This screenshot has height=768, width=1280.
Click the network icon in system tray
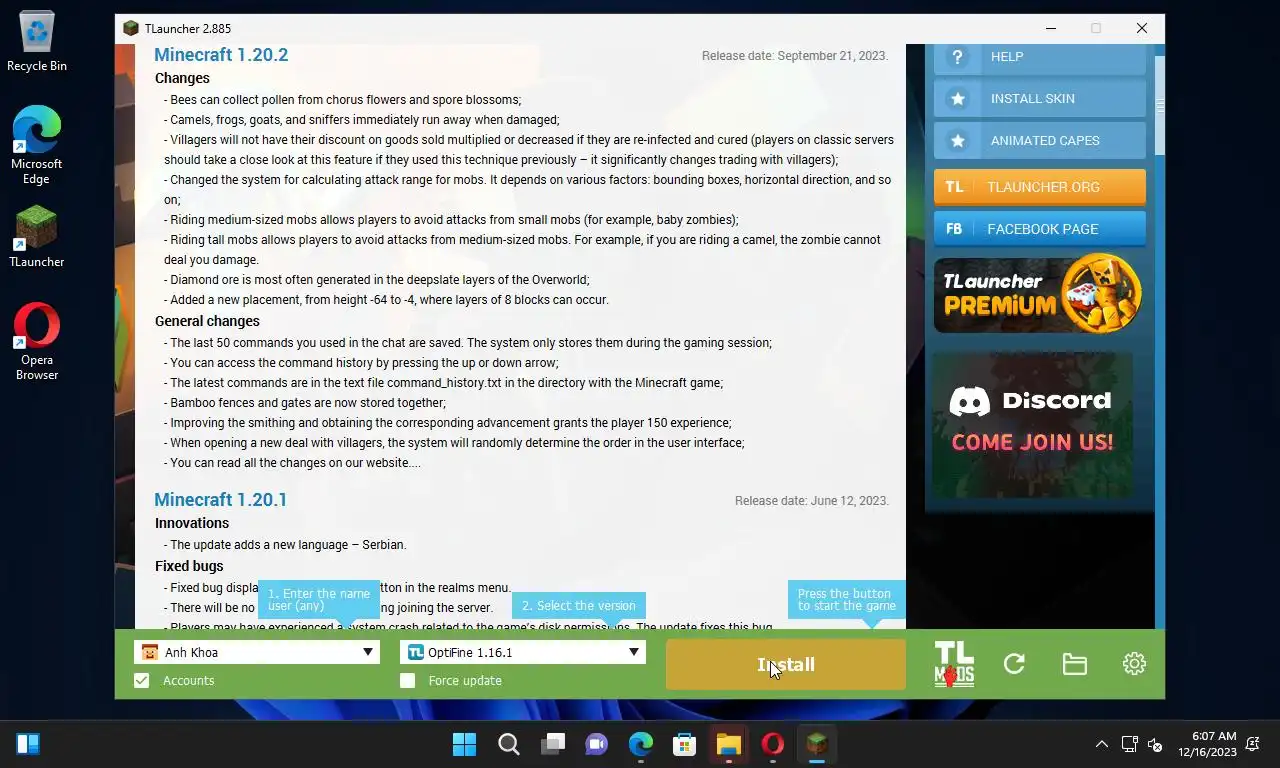(x=1129, y=744)
